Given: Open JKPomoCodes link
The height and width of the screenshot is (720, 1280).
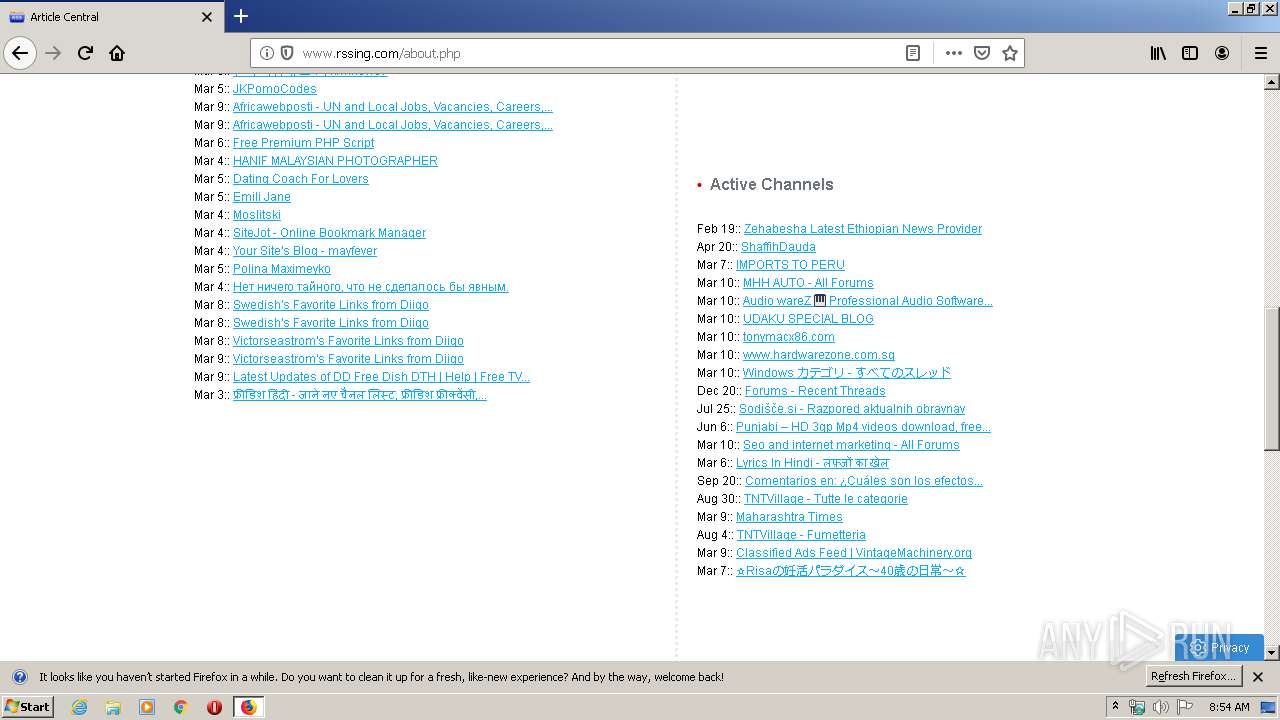Looking at the screenshot, I should (274, 89).
